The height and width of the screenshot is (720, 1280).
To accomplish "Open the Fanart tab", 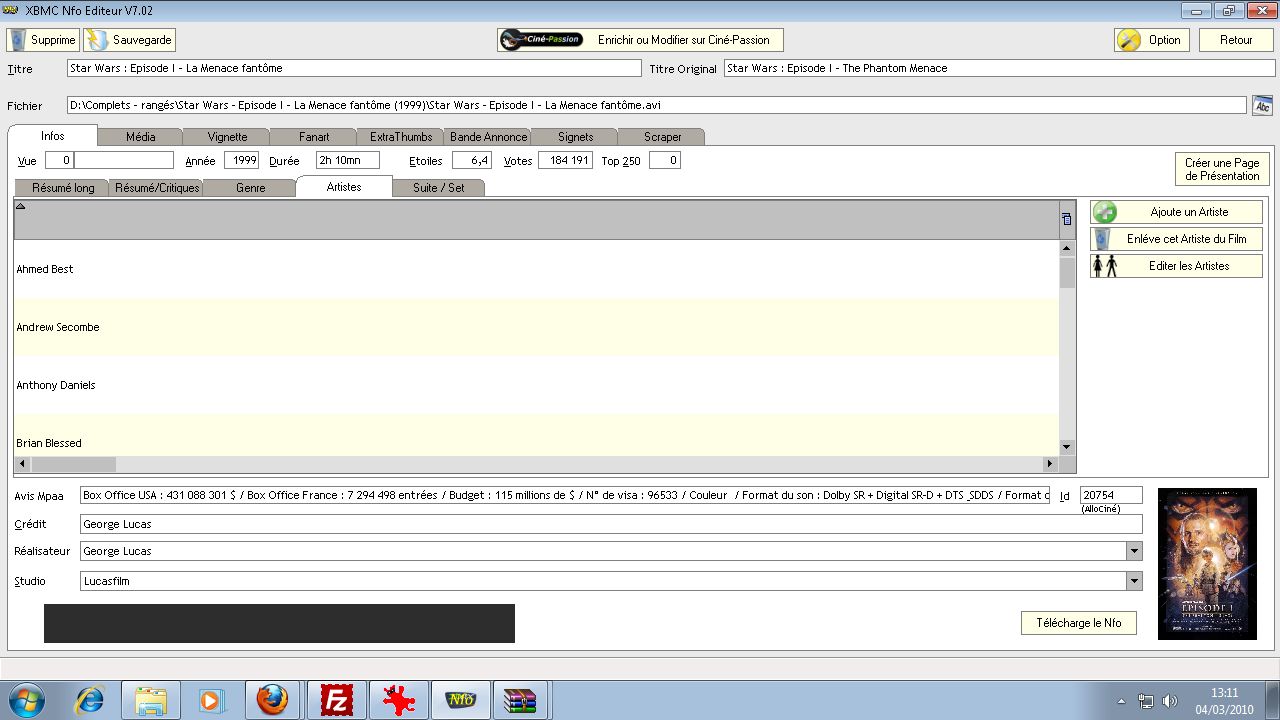I will coord(314,137).
